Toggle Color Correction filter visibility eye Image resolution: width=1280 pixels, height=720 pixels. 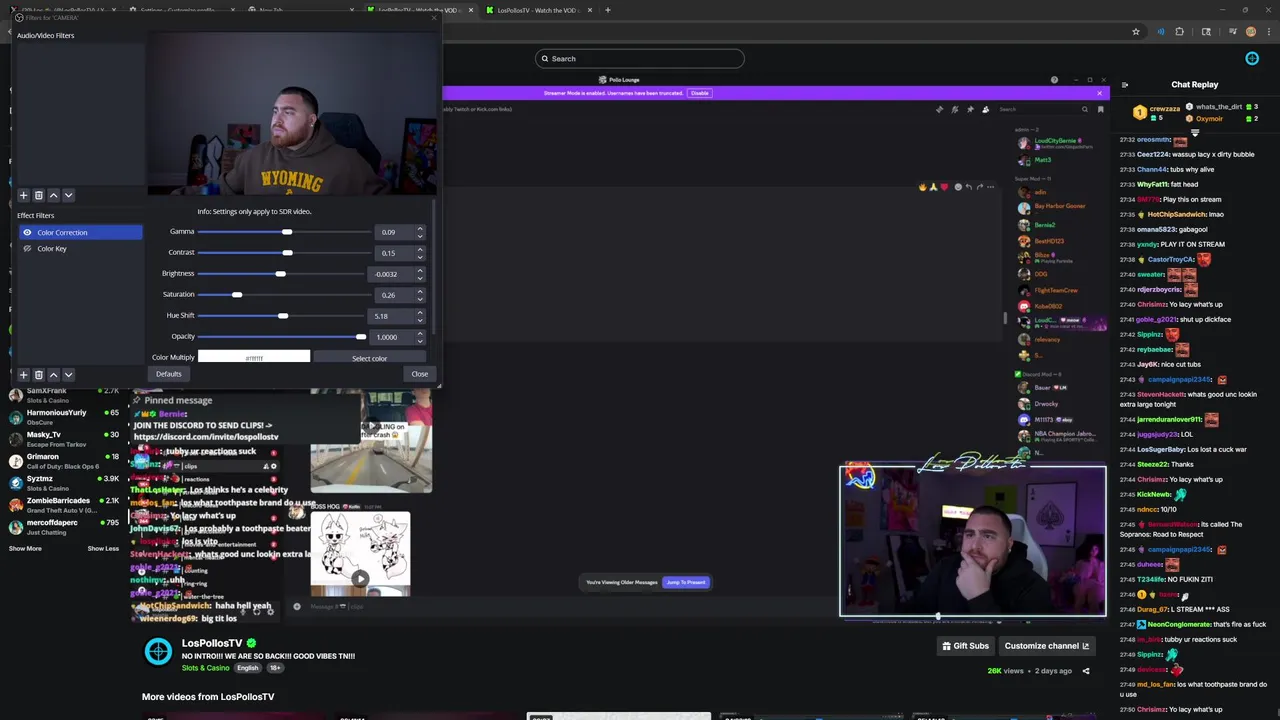27,232
